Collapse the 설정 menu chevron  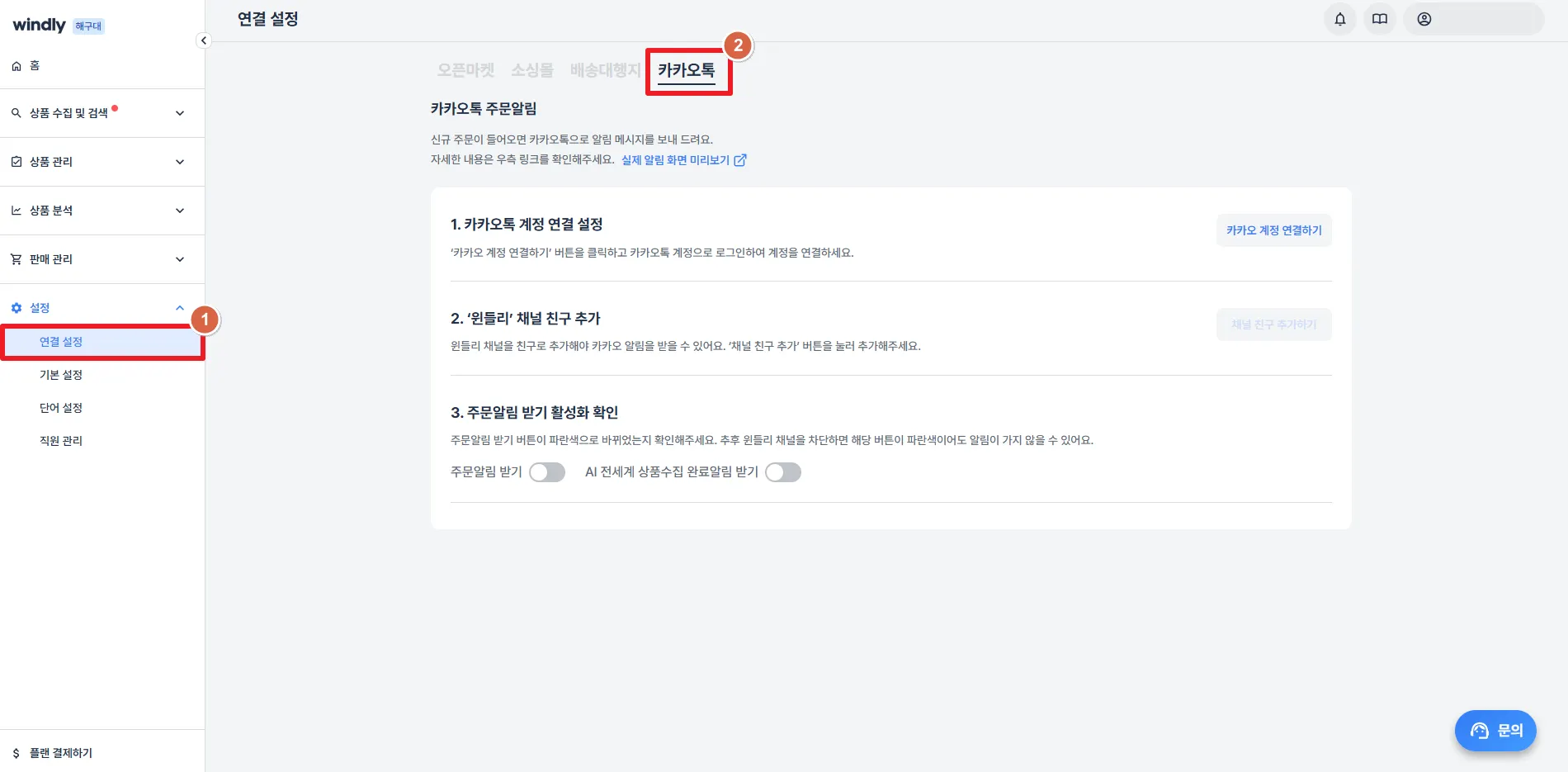pos(180,308)
